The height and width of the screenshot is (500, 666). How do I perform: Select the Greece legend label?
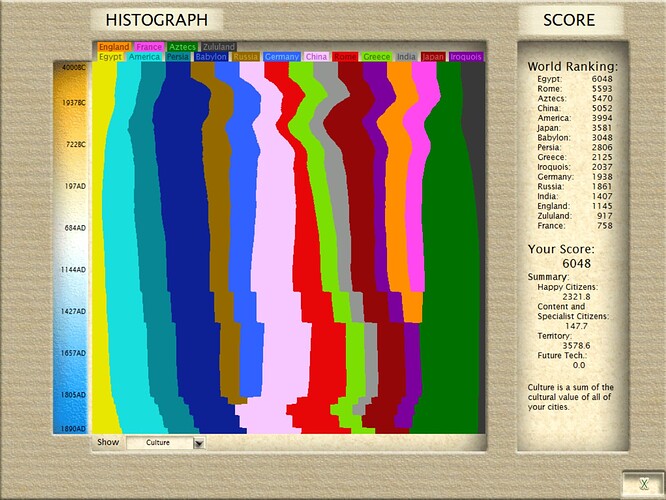click(x=376, y=57)
